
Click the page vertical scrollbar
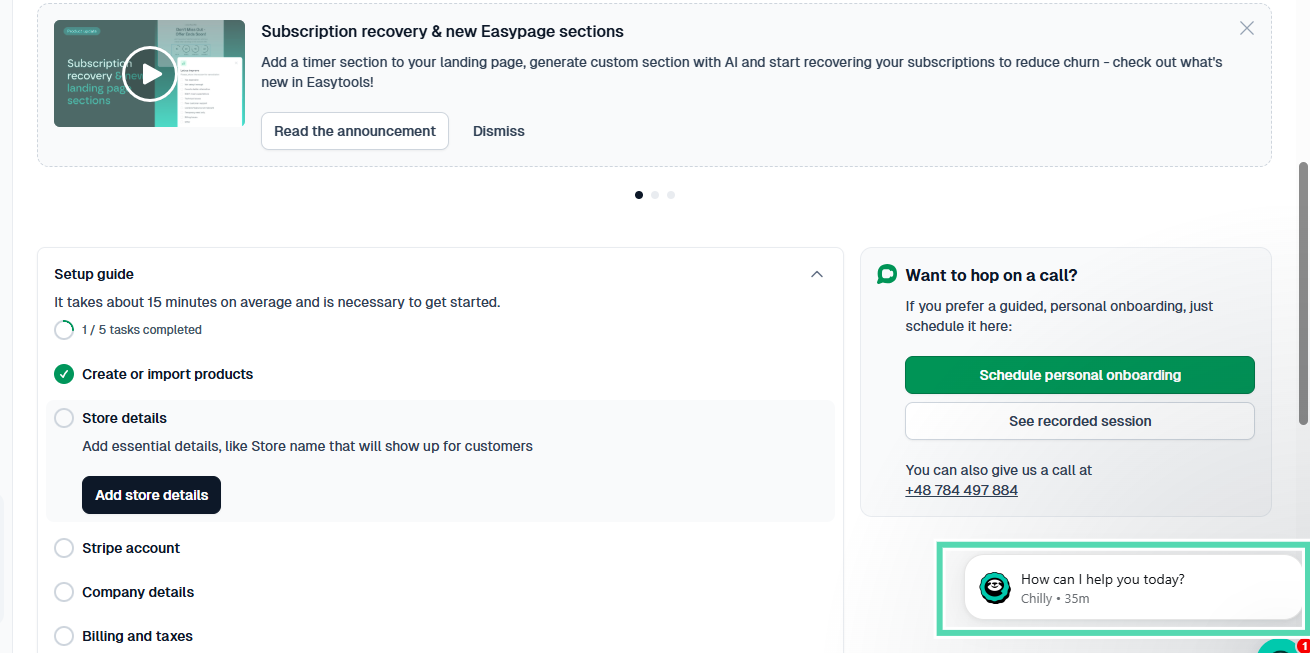[1303, 293]
